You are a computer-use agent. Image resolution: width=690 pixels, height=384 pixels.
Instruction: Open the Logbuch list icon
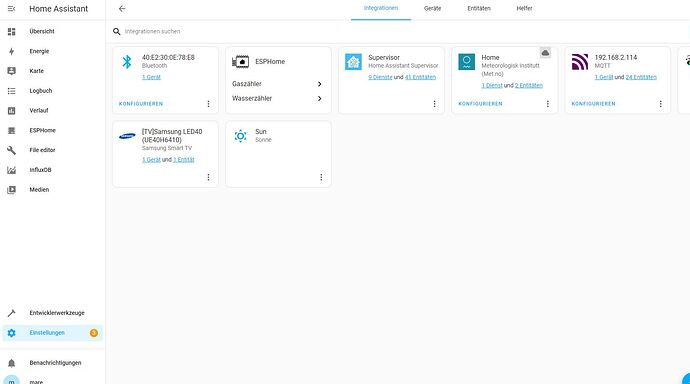click(x=11, y=91)
